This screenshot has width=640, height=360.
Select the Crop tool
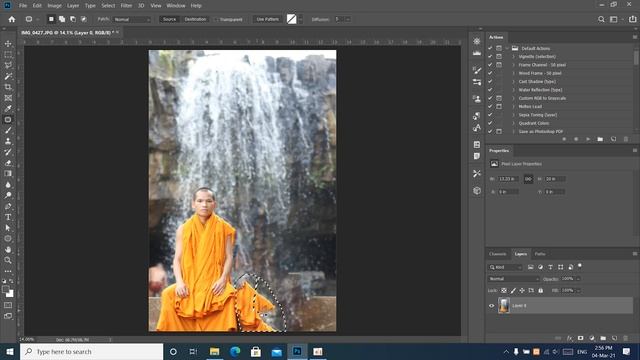[x=8, y=87]
